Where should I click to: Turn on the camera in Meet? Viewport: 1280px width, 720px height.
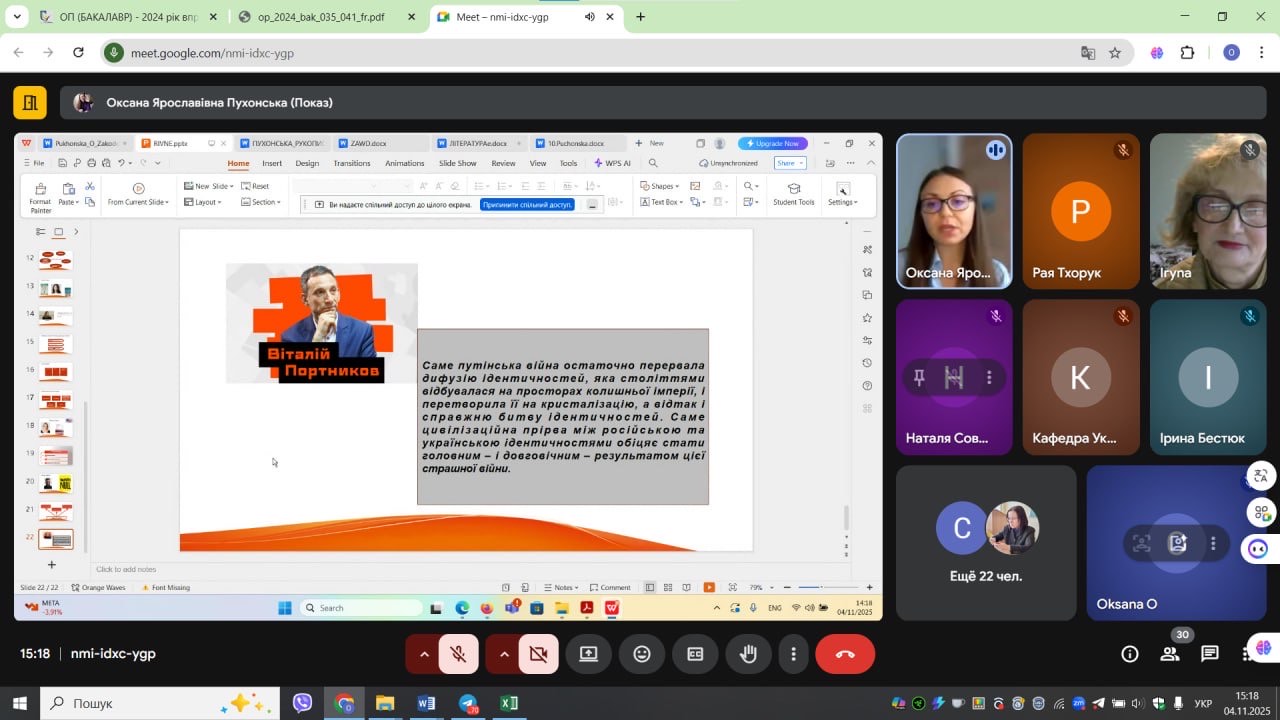click(538, 654)
